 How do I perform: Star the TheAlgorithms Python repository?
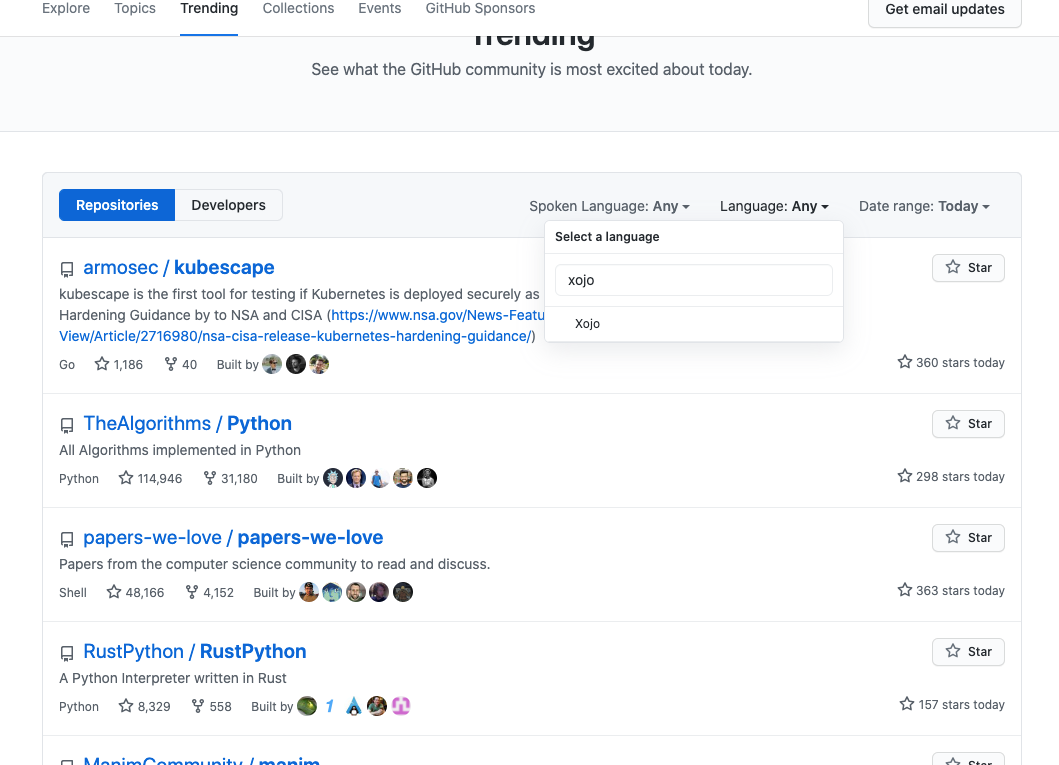coord(968,423)
